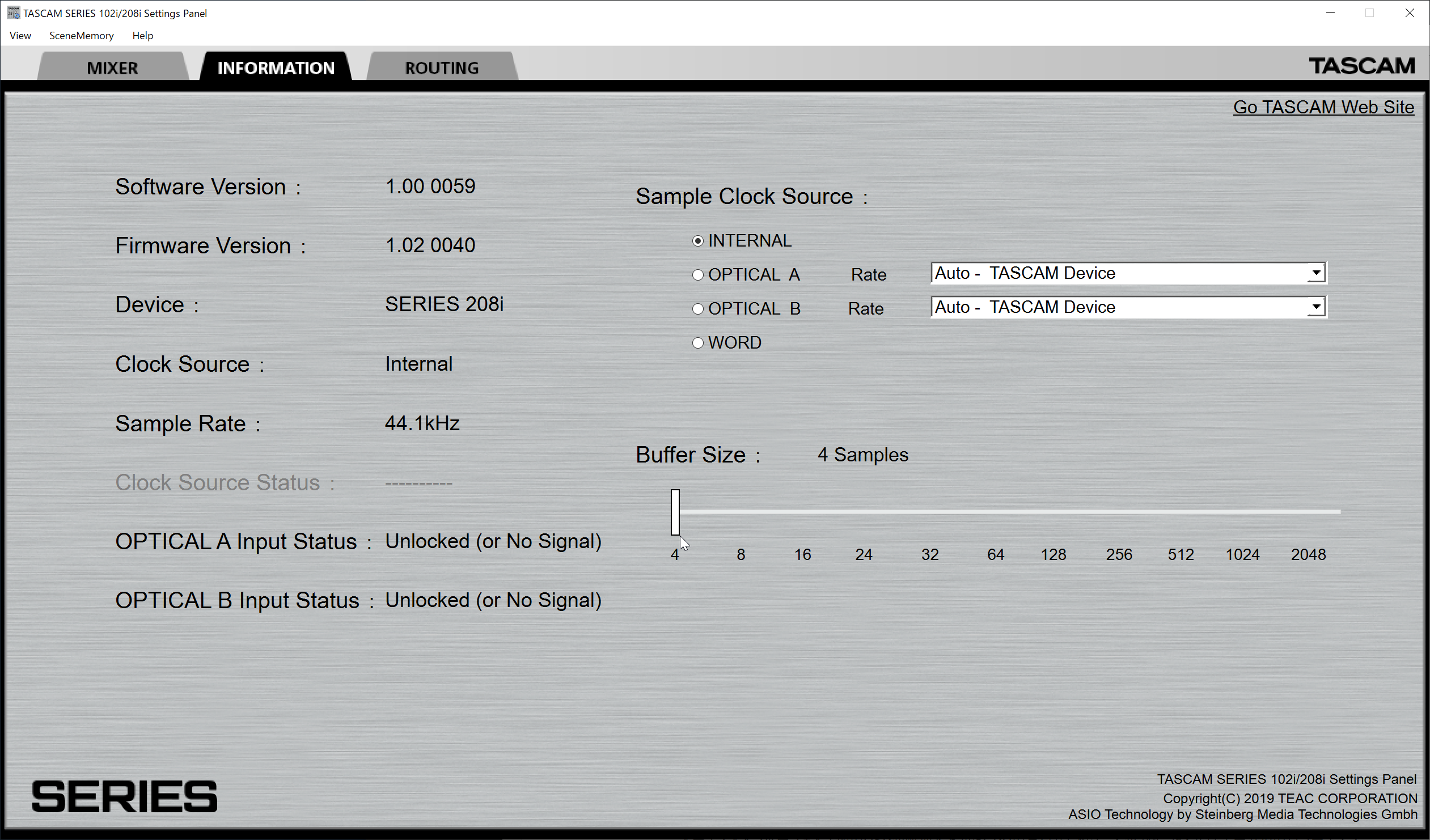Click the OPTICAL A Input Status value
Image resolution: width=1430 pixels, height=840 pixels.
[x=493, y=542]
